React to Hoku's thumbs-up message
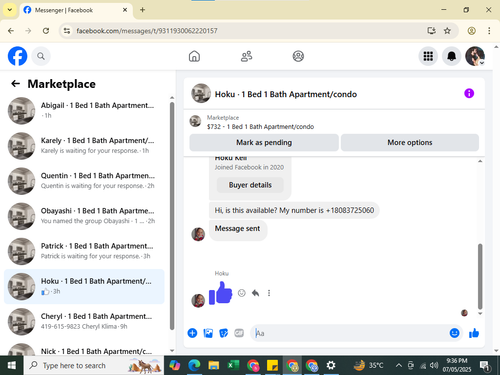 pos(242,293)
